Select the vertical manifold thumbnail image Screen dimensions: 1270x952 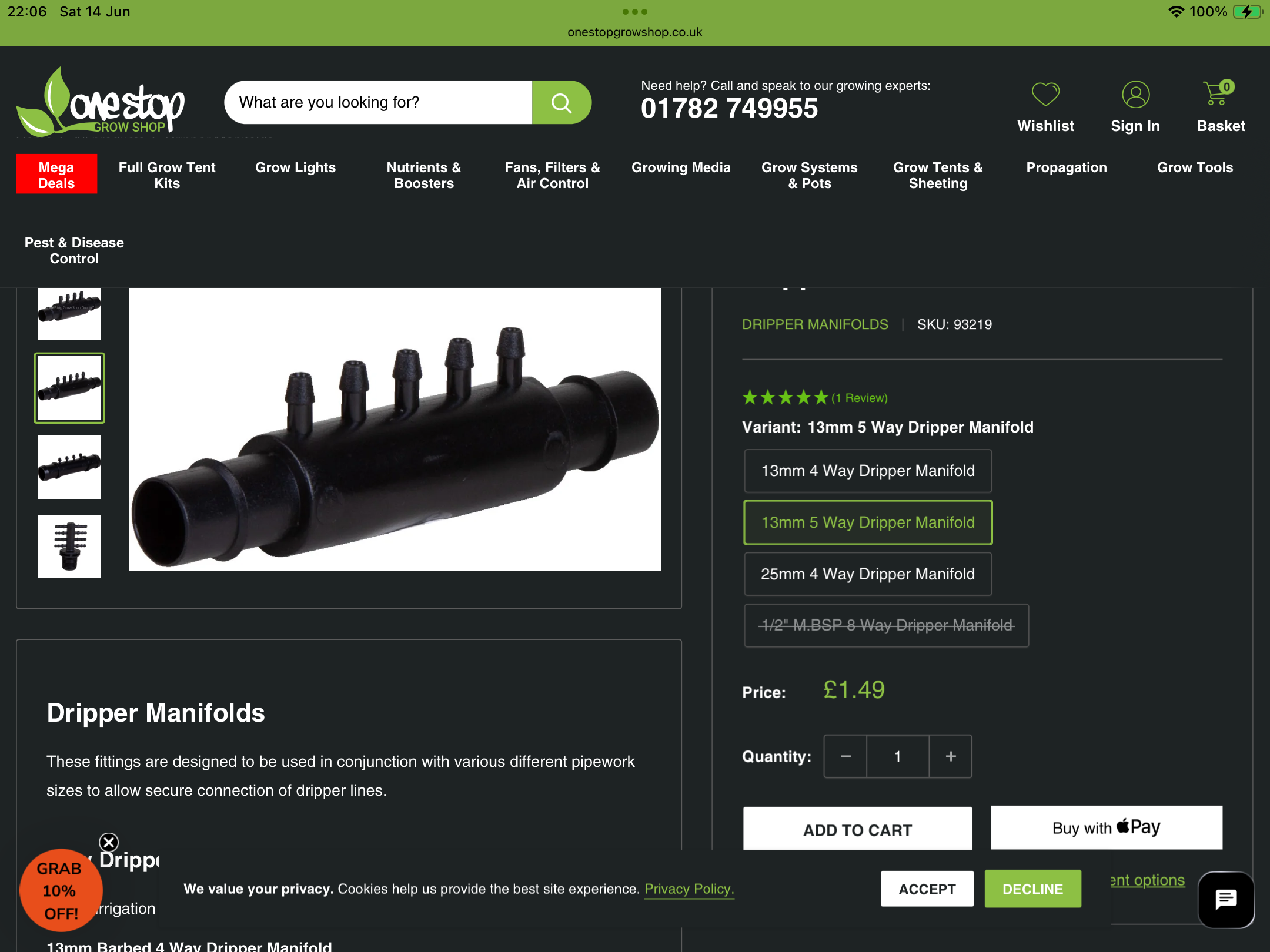tap(69, 547)
